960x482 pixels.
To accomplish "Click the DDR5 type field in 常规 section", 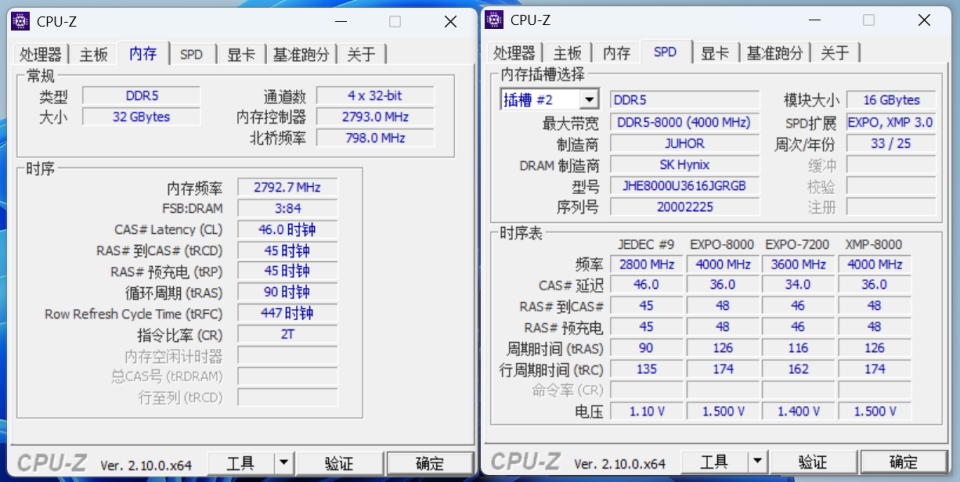I will click(x=141, y=96).
